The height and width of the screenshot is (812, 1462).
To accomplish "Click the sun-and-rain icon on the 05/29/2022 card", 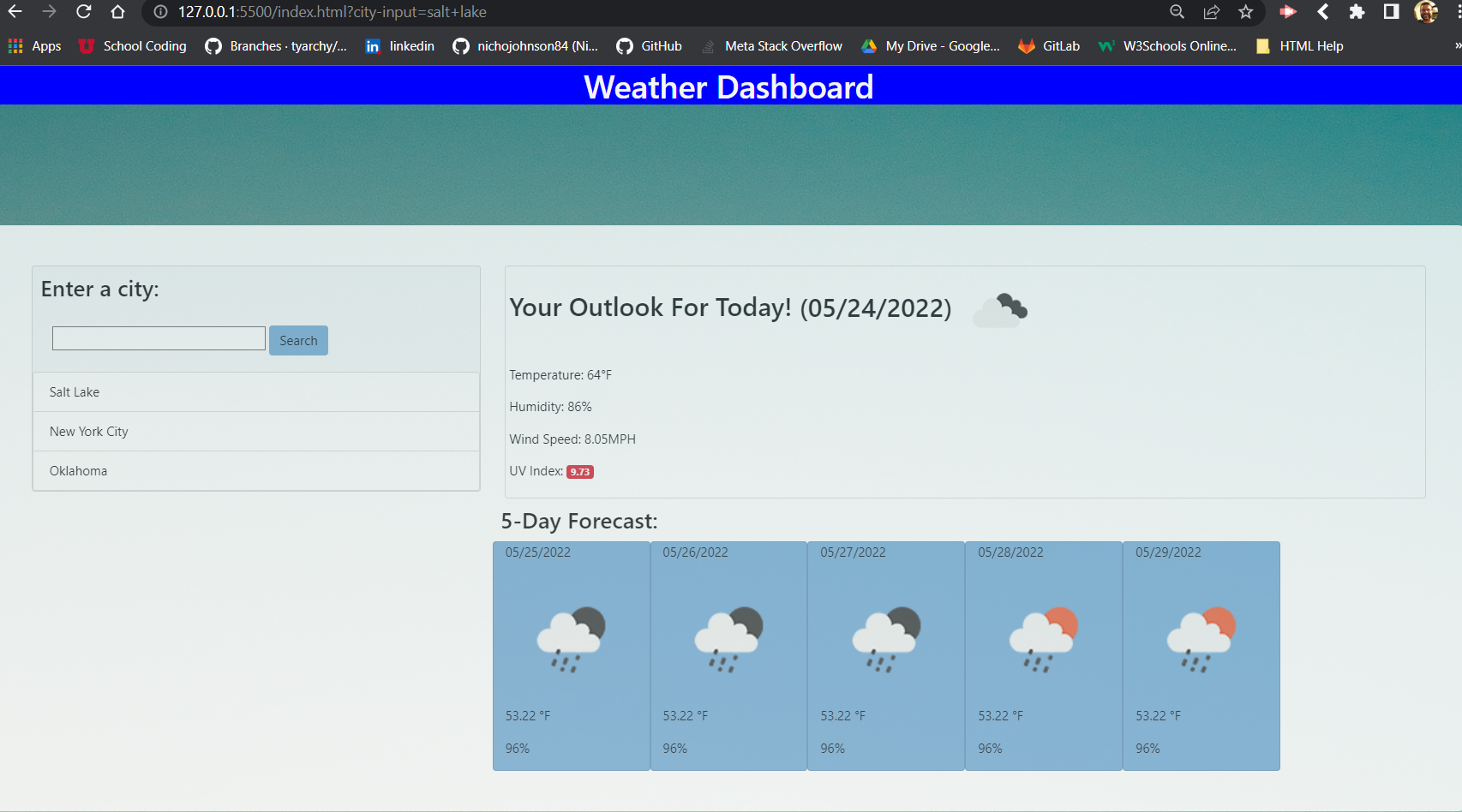I will (x=1200, y=637).
